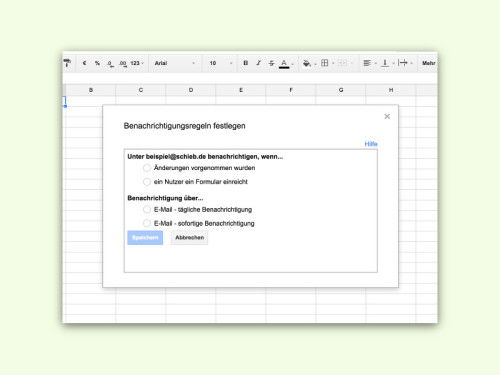Open the font size 10 dropdown
Screen dimensions: 500x375
pos(221,63)
